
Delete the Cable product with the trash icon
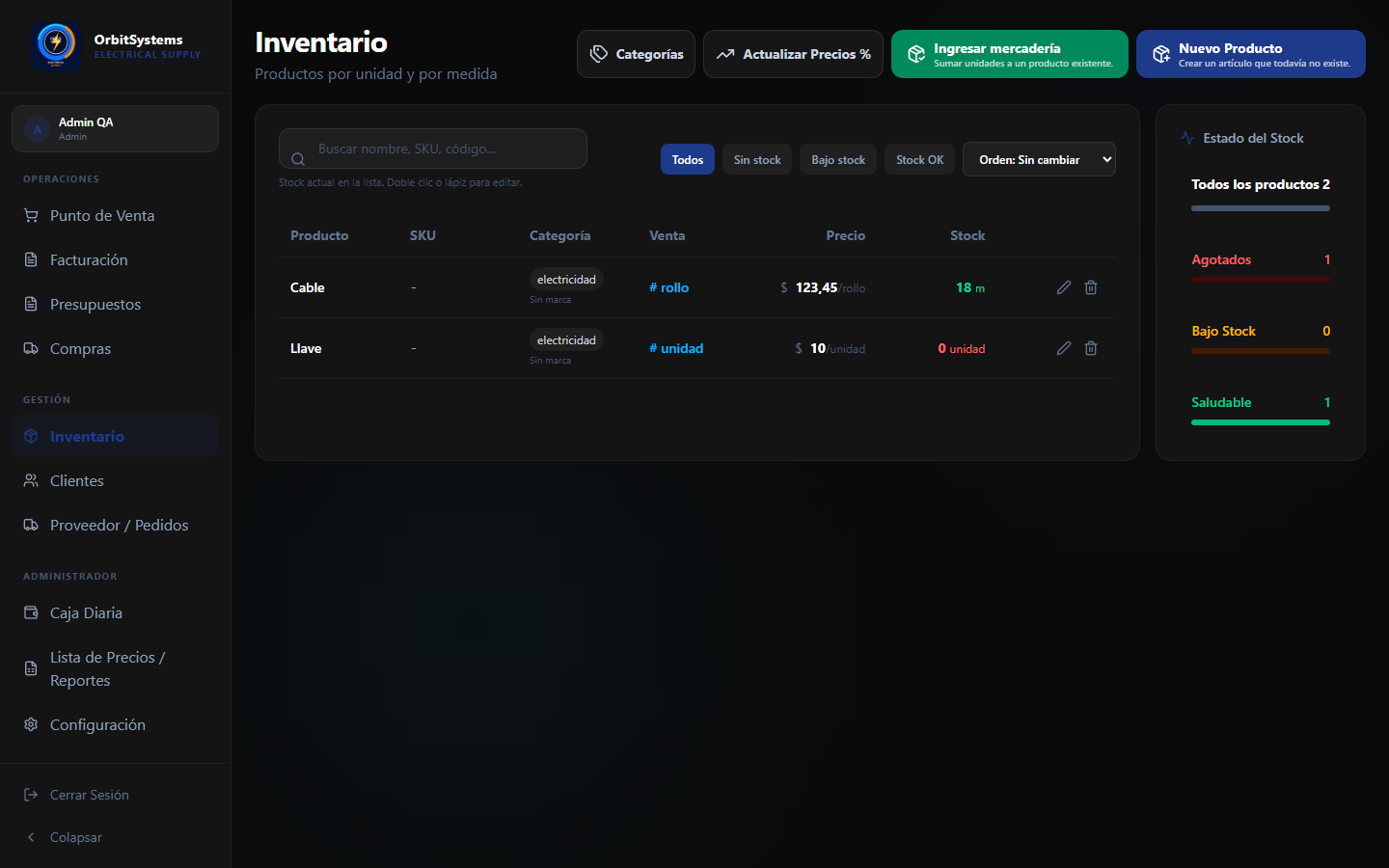[x=1091, y=287]
